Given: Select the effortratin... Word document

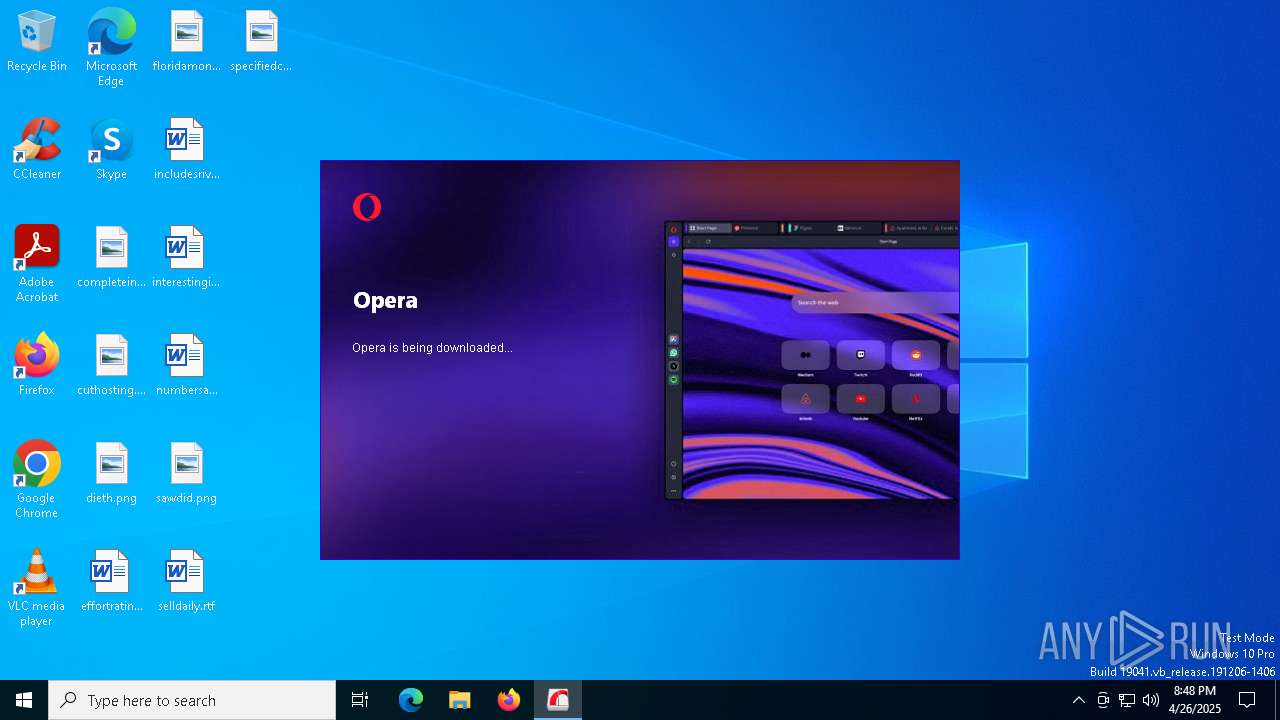Looking at the screenshot, I should coord(111,582).
